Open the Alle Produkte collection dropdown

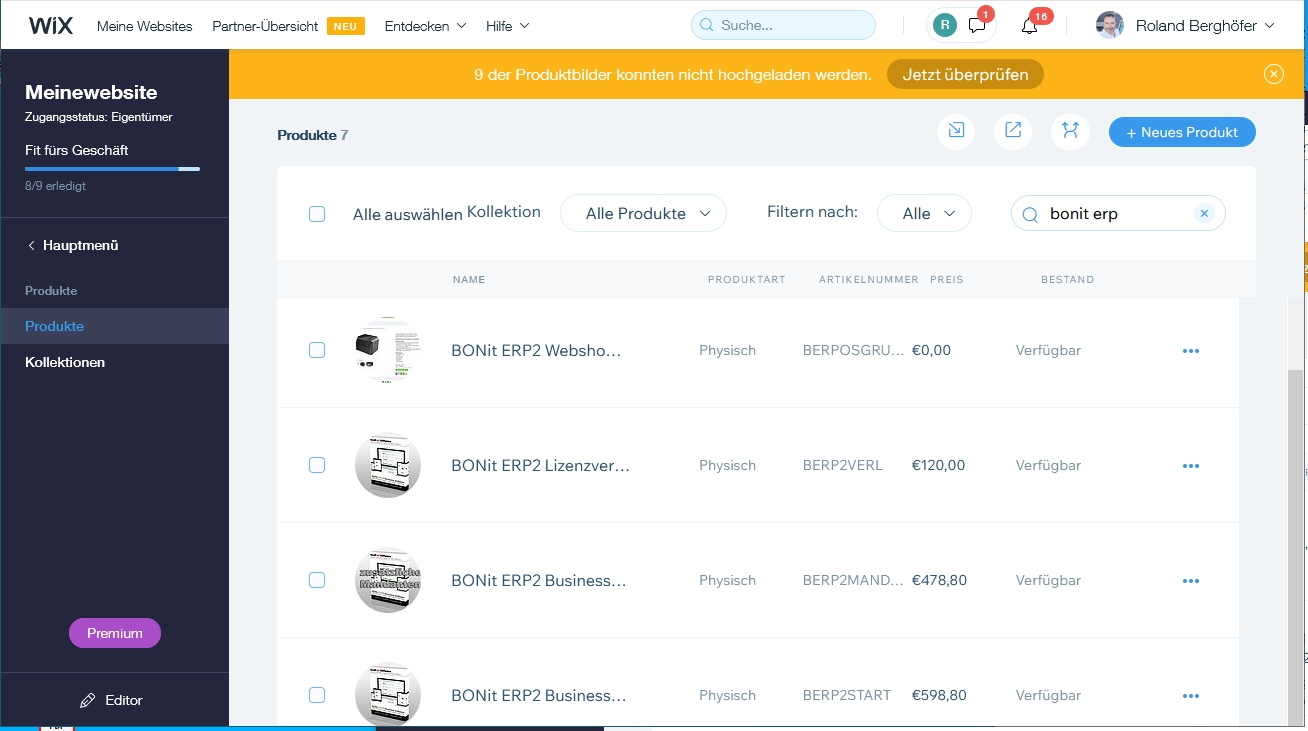643,213
